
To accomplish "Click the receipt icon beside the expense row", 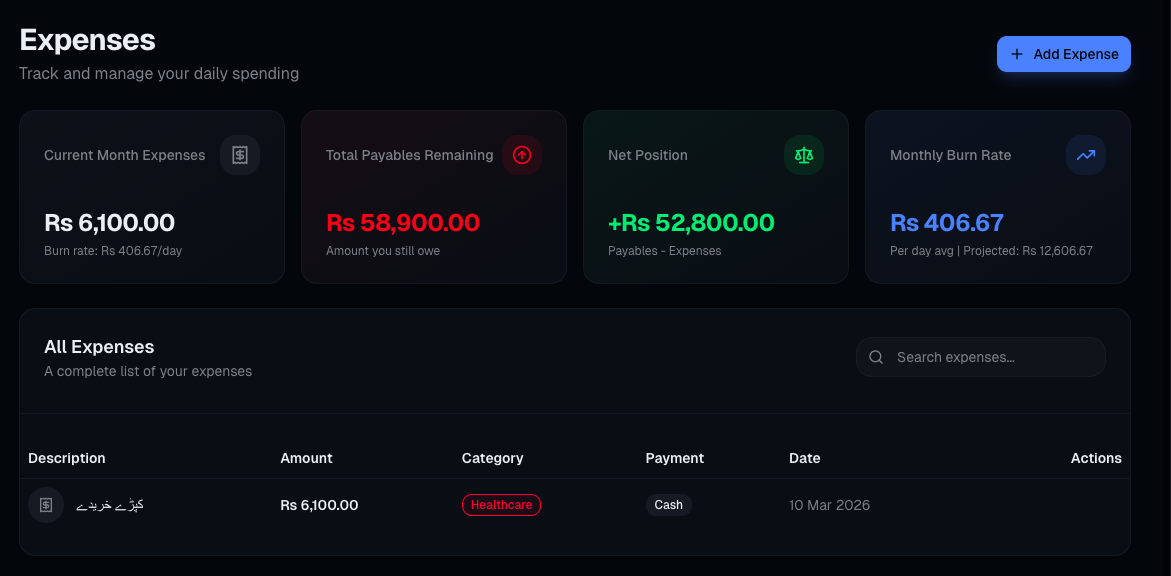I will [46, 505].
